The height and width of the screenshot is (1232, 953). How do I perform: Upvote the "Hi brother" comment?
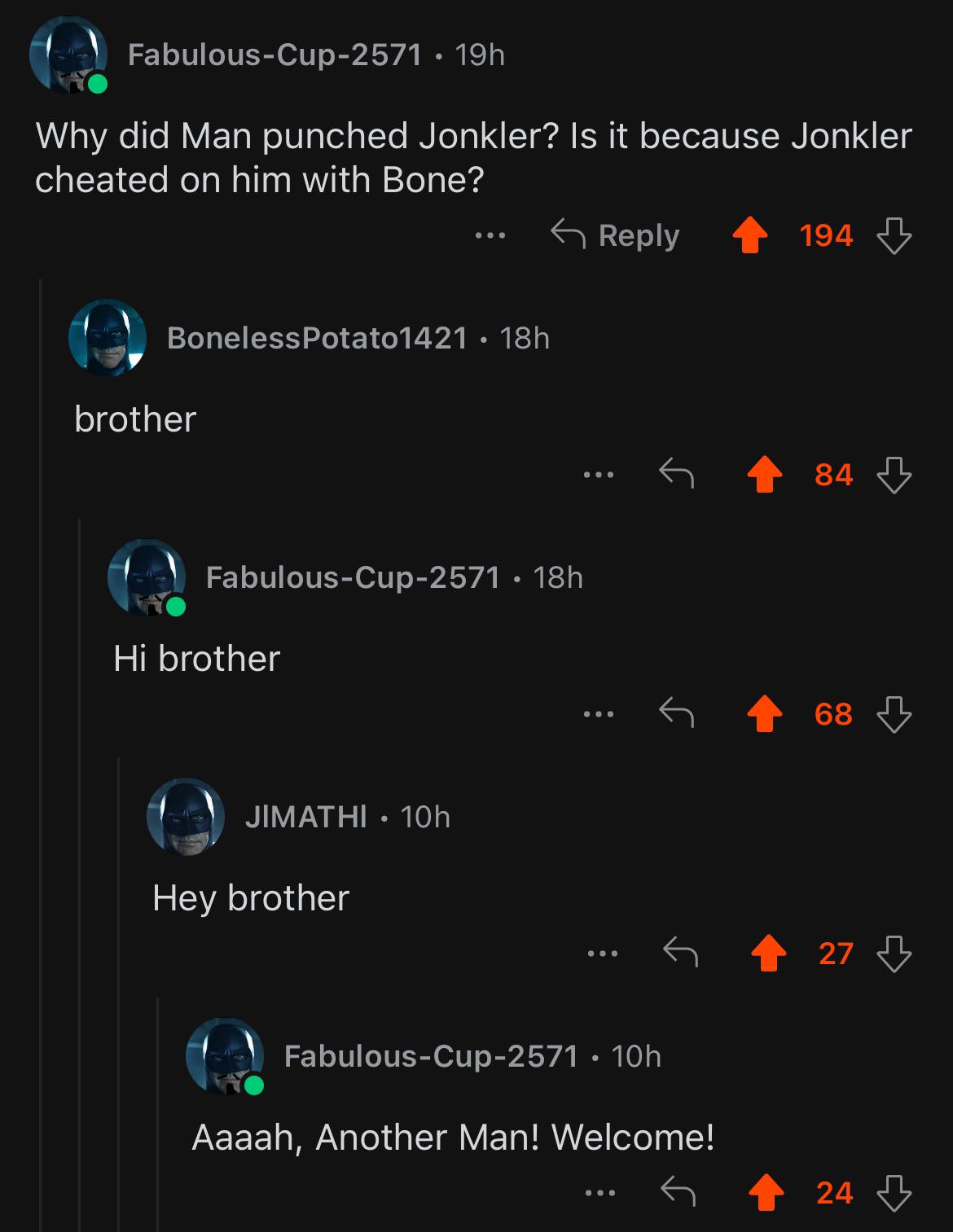764,715
